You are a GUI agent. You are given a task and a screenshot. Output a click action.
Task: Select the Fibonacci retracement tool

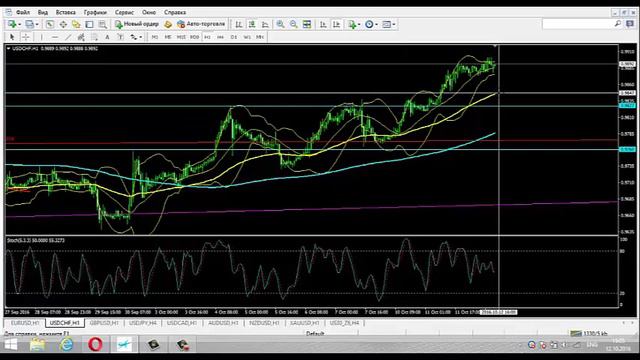(x=94, y=37)
